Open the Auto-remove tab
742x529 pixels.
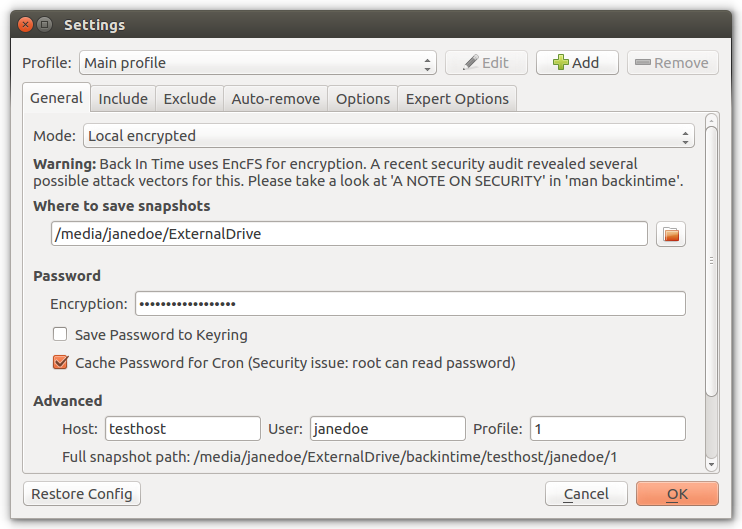275,98
